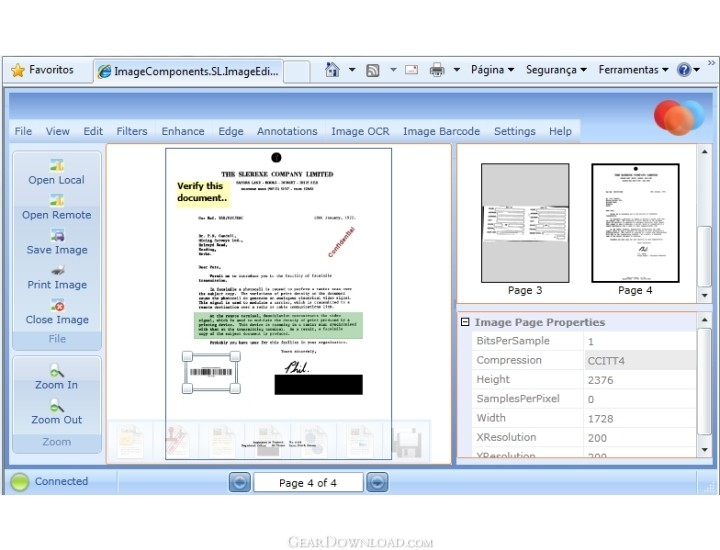The height and width of the screenshot is (550, 720).
Task: Click thumbnail panel scroll up arrow
Action: click(x=705, y=152)
